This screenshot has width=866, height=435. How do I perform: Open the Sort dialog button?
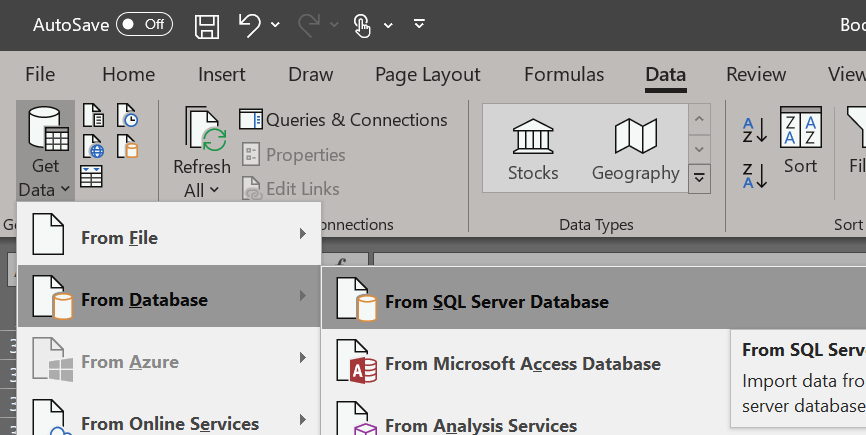pos(801,141)
